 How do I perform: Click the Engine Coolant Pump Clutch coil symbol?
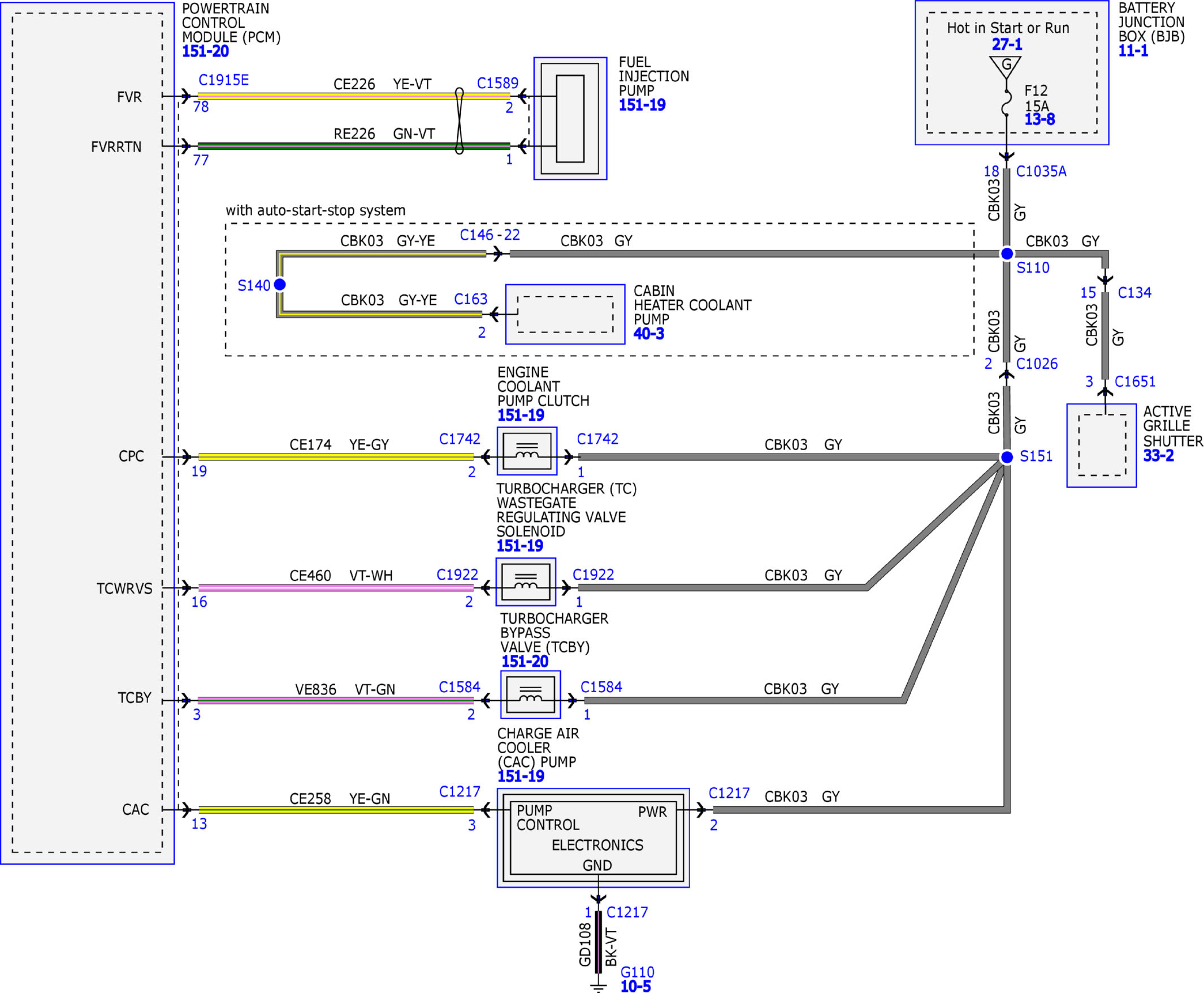coord(527,451)
